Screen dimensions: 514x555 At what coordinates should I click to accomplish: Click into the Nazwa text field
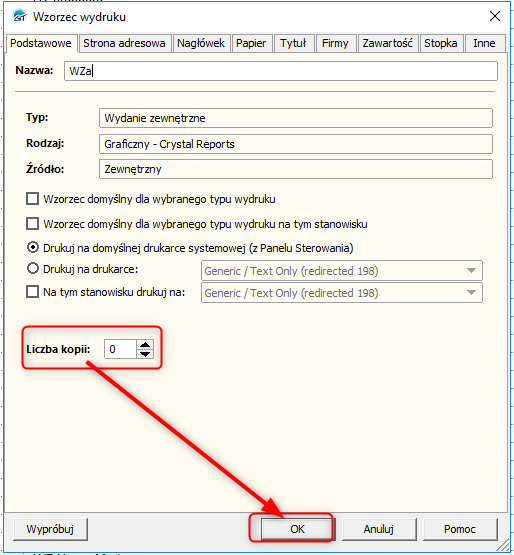tap(281, 71)
